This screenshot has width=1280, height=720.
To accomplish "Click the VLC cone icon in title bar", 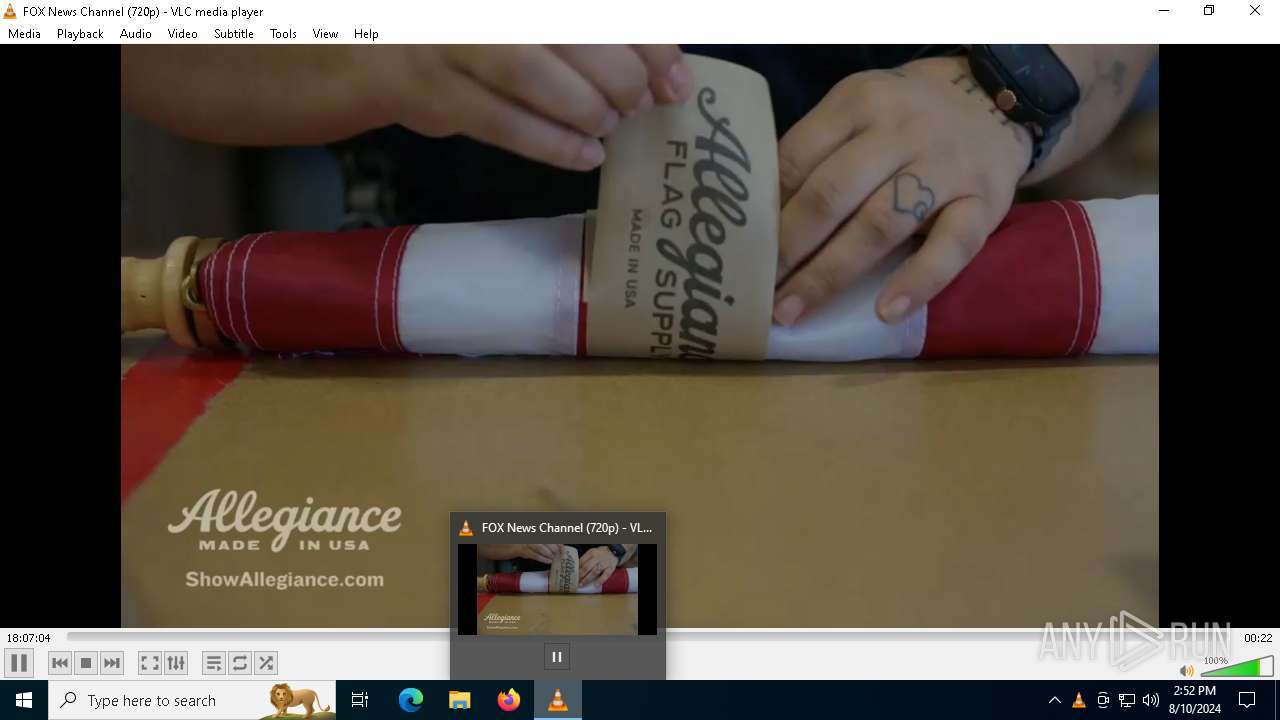I will pyautogui.click(x=10, y=12).
